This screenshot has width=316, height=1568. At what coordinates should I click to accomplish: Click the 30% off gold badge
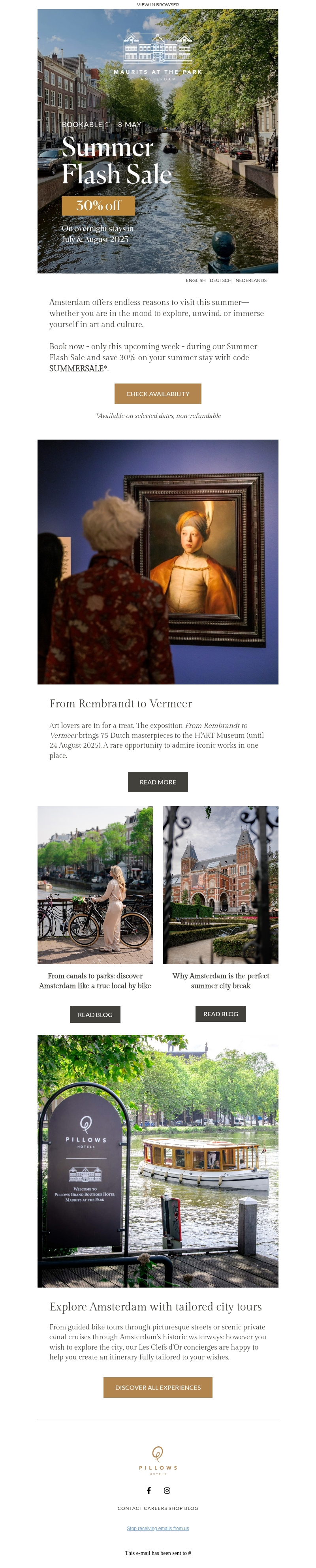tap(98, 206)
